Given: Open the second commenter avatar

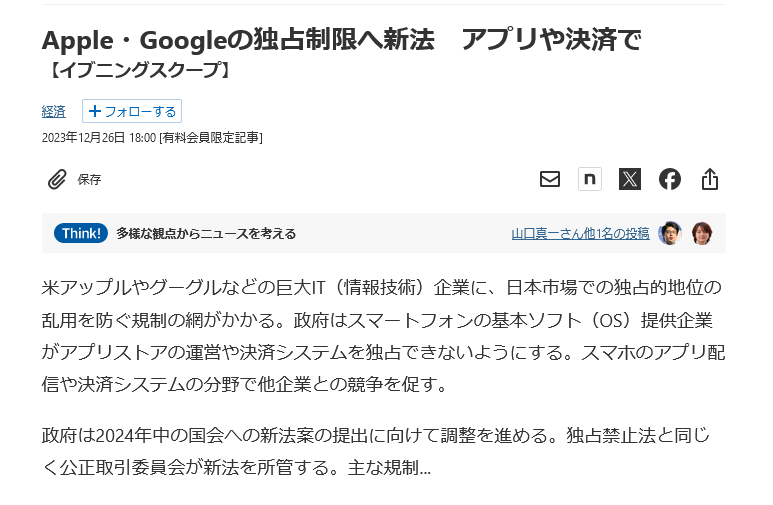Looking at the screenshot, I should (x=702, y=233).
